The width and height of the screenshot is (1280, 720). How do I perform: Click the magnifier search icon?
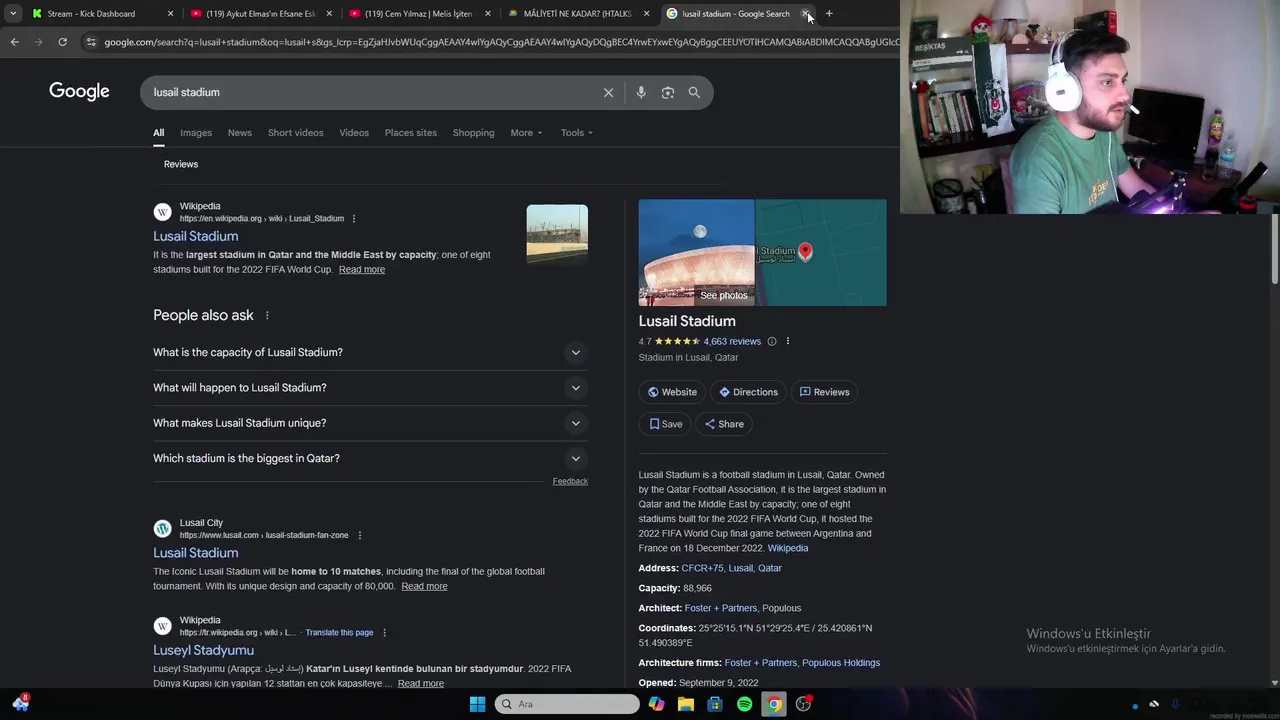click(x=694, y=92)
